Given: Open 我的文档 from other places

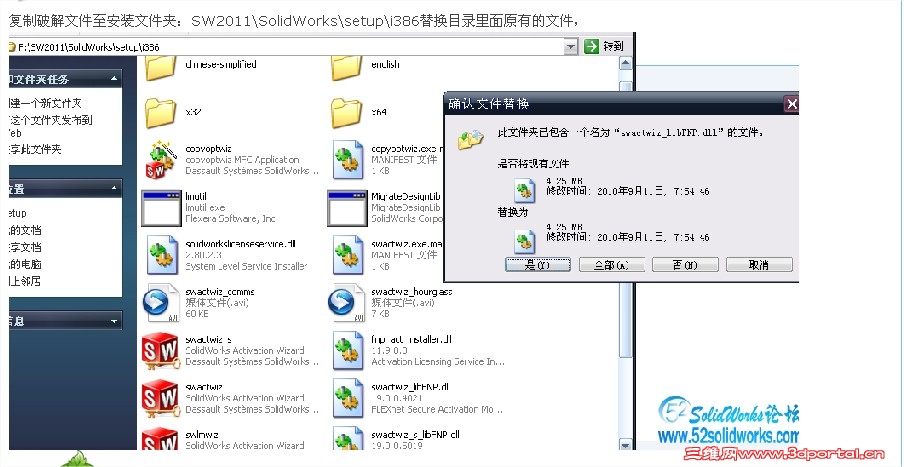Looking at the screenshot, I should [25, 230].
